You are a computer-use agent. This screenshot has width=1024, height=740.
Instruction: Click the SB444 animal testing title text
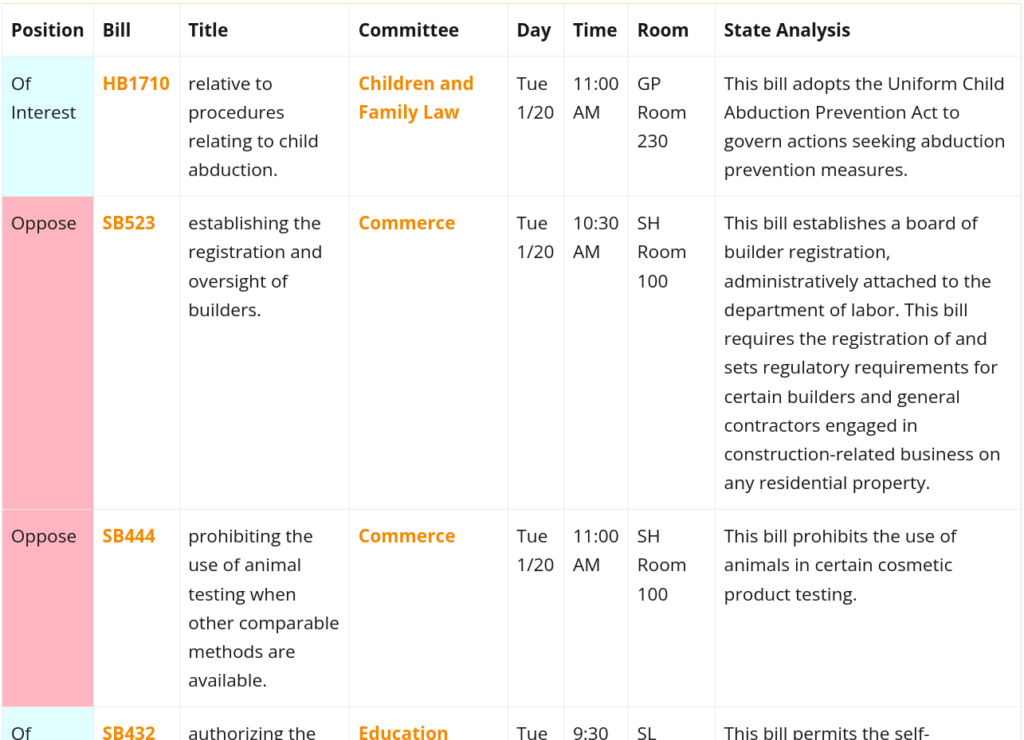(263, 608)
